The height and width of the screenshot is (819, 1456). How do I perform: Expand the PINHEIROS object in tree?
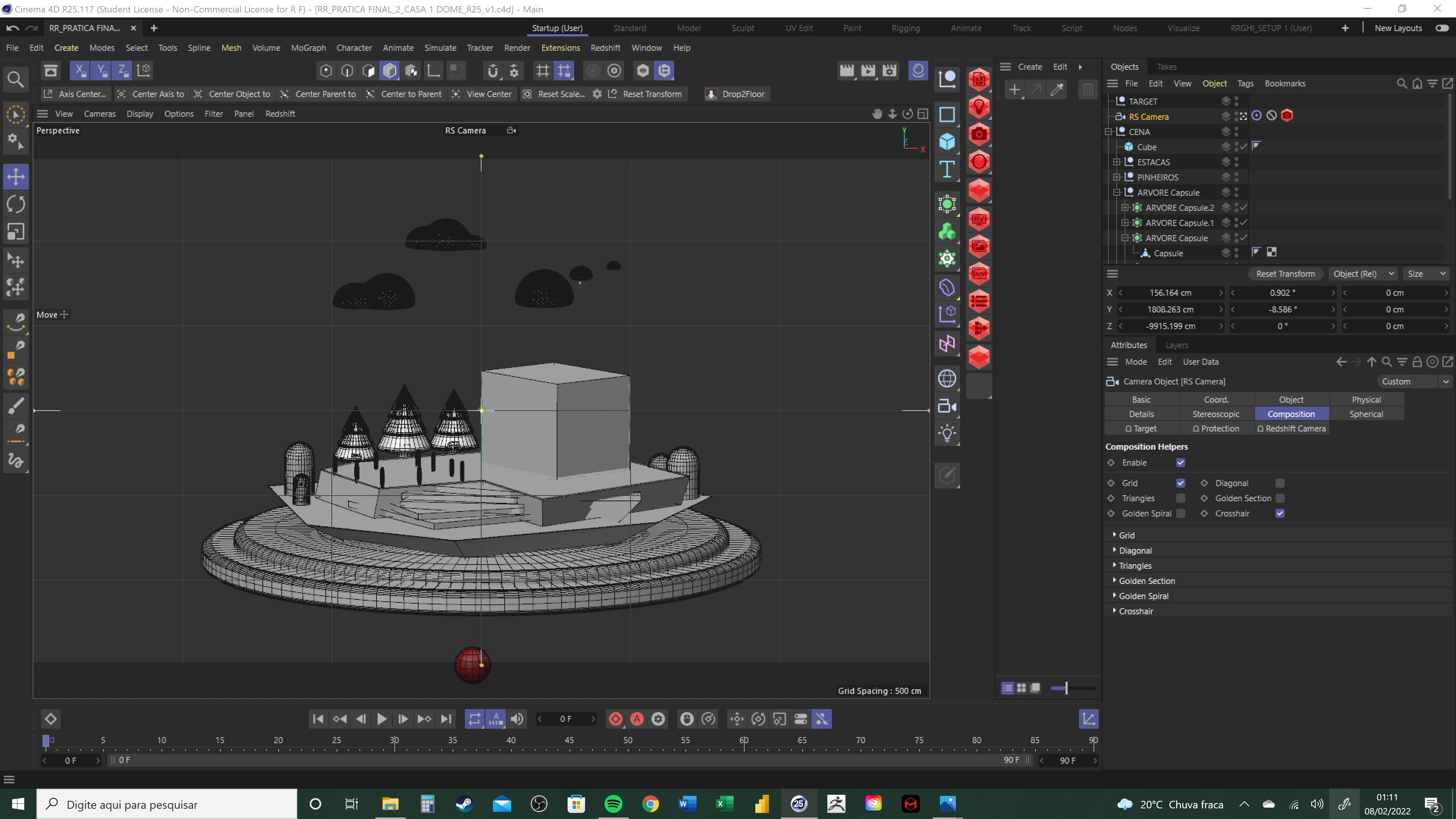coord(1116,177)
